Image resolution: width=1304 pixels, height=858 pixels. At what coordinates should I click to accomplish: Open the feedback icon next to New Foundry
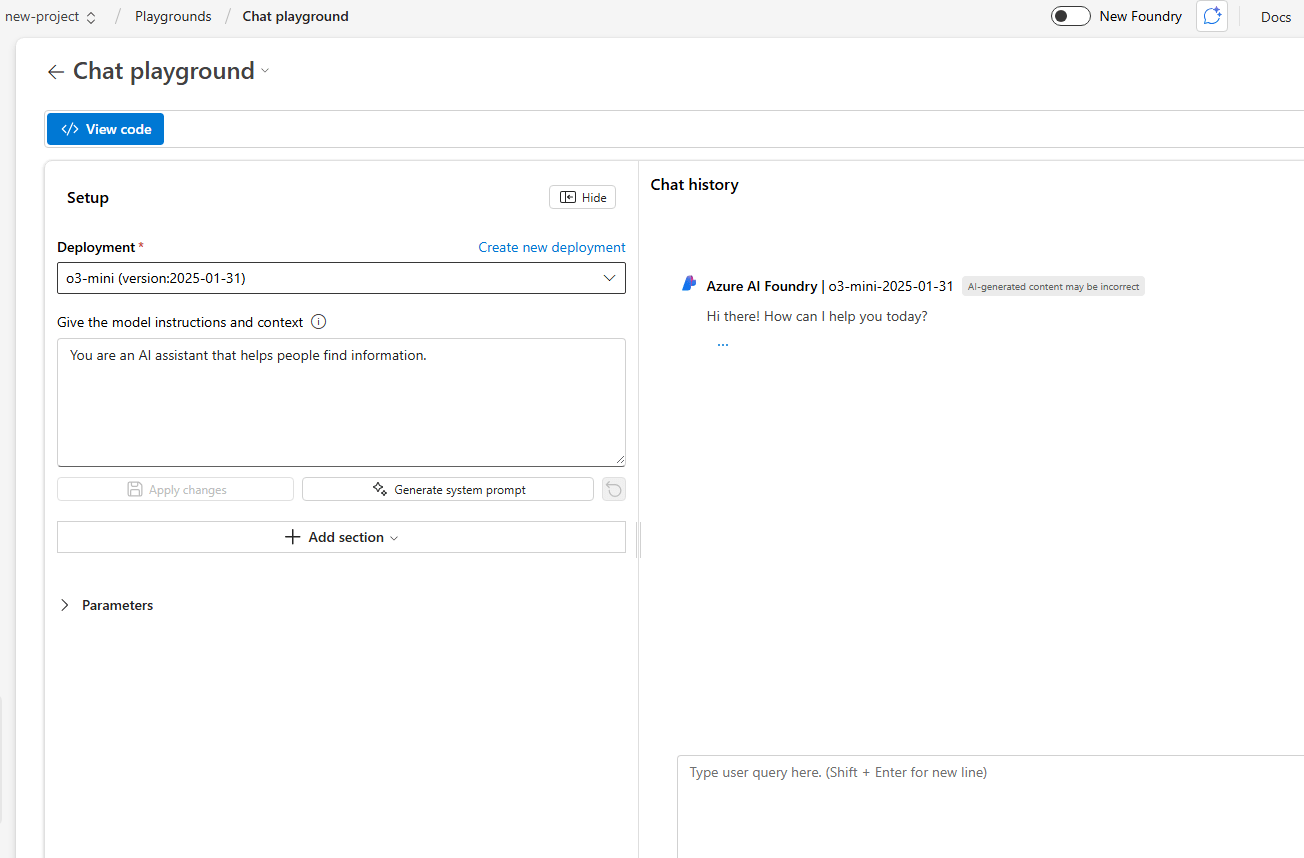click(x=1211, y=16)
